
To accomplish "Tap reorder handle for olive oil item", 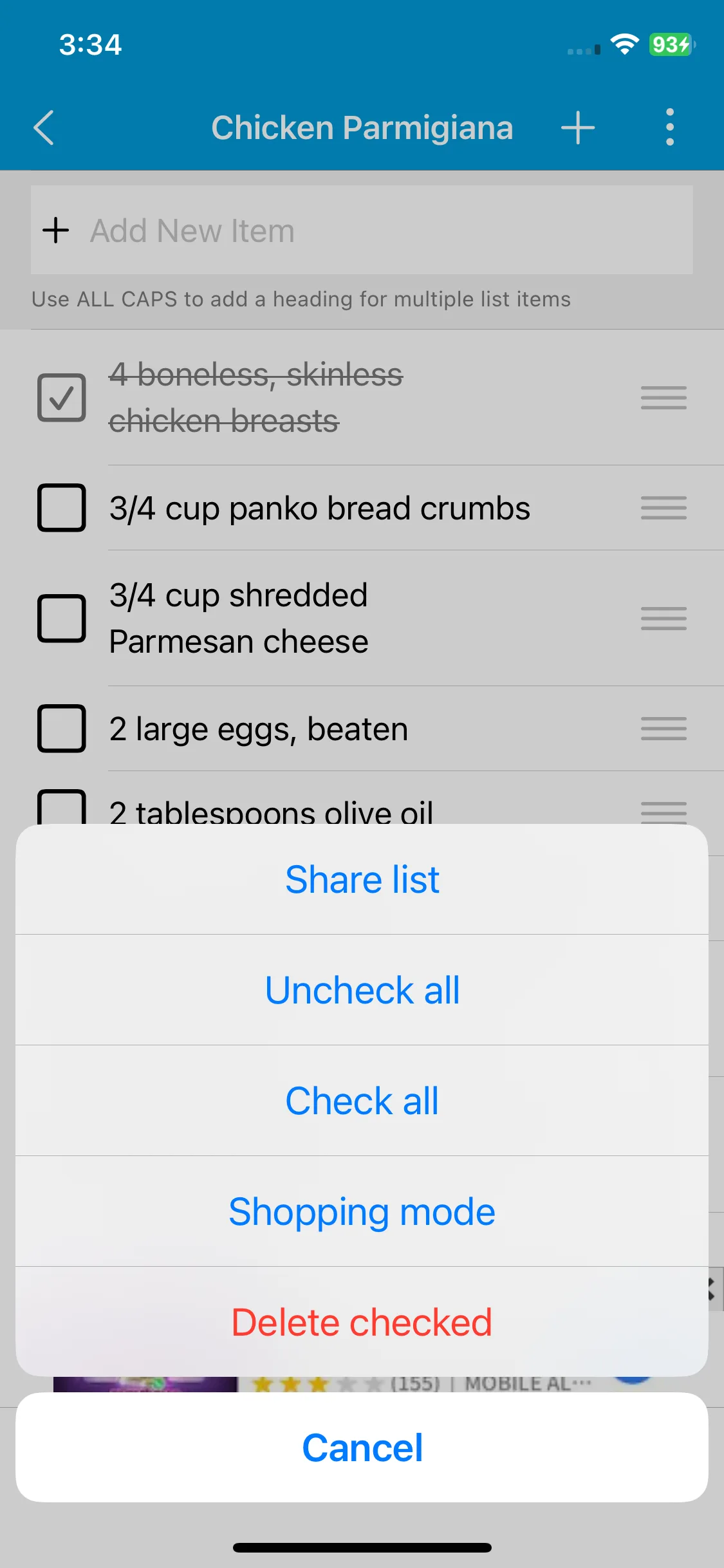I will [x=664, y=812].
